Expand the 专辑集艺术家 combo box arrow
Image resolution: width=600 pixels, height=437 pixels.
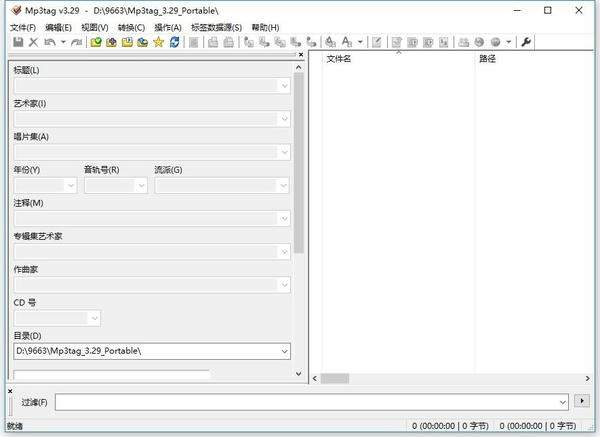tap(284, 252)
